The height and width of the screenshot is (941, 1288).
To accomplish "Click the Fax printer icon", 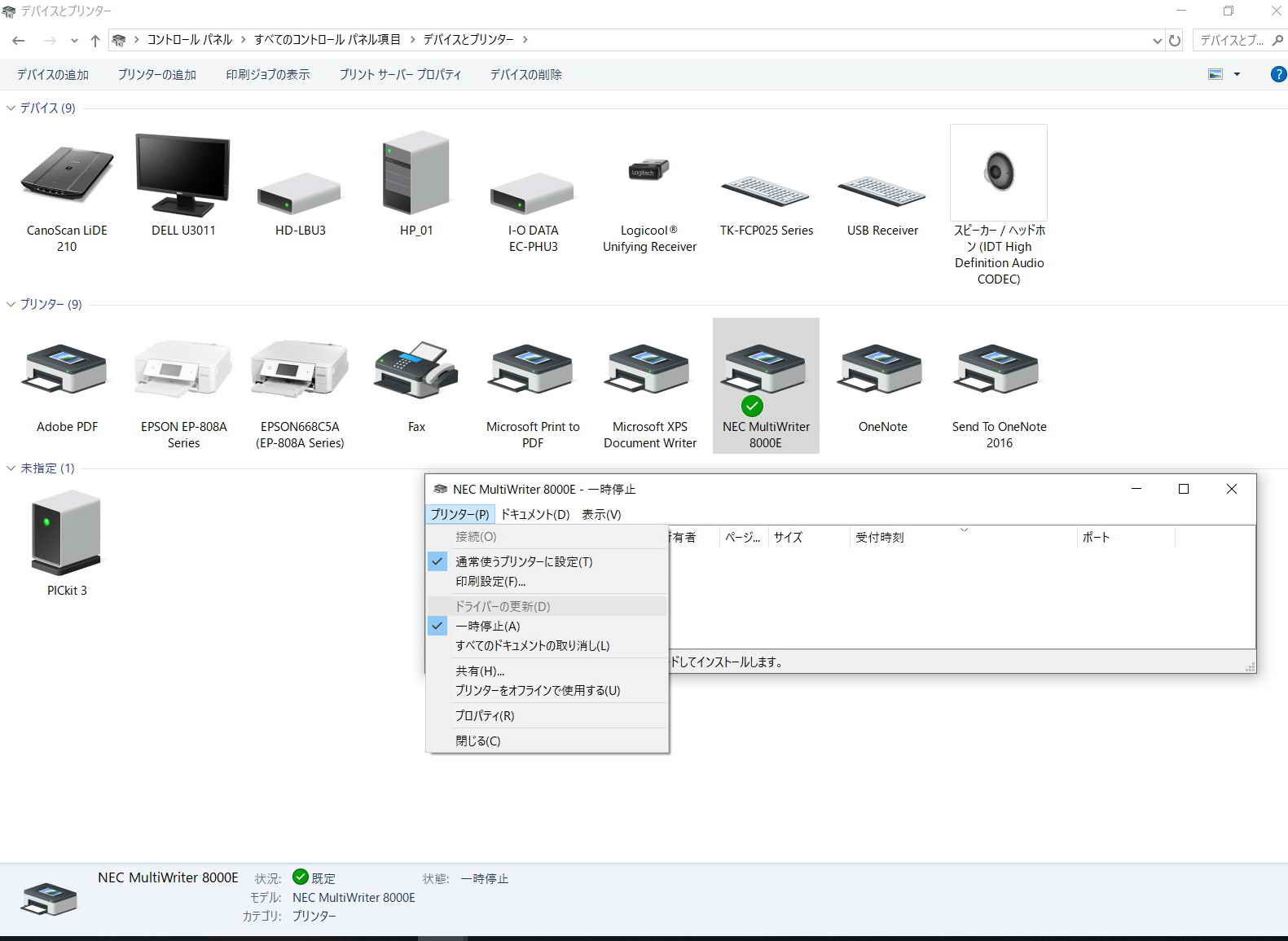I will 416,371.
